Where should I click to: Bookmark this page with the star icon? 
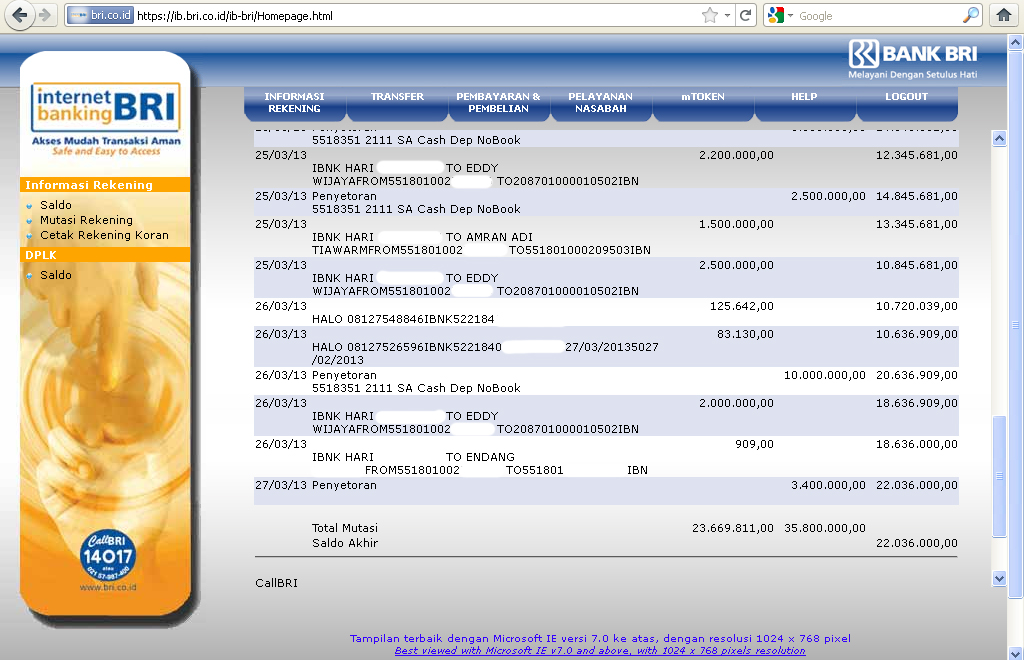[x=709, y=16]
